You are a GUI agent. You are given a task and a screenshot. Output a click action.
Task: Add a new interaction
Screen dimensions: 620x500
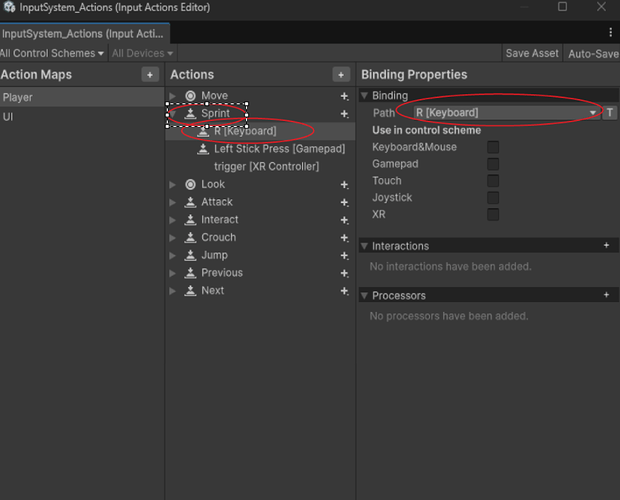pyautogui.click(x=606, y=245)
